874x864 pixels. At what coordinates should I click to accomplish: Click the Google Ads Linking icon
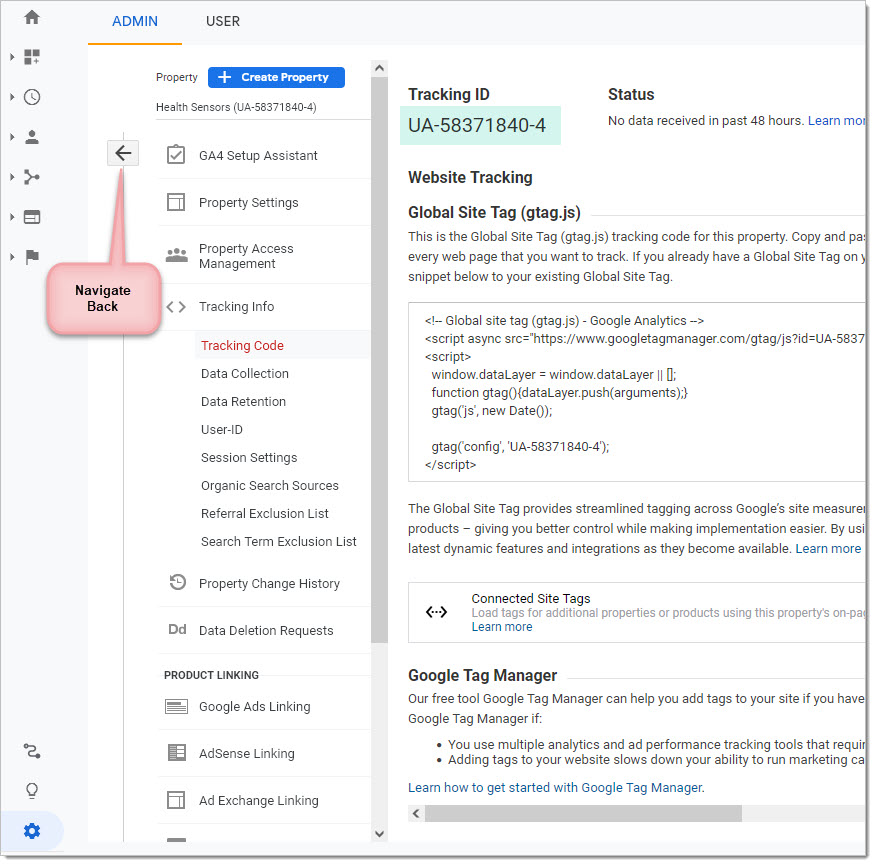(176, 707)
